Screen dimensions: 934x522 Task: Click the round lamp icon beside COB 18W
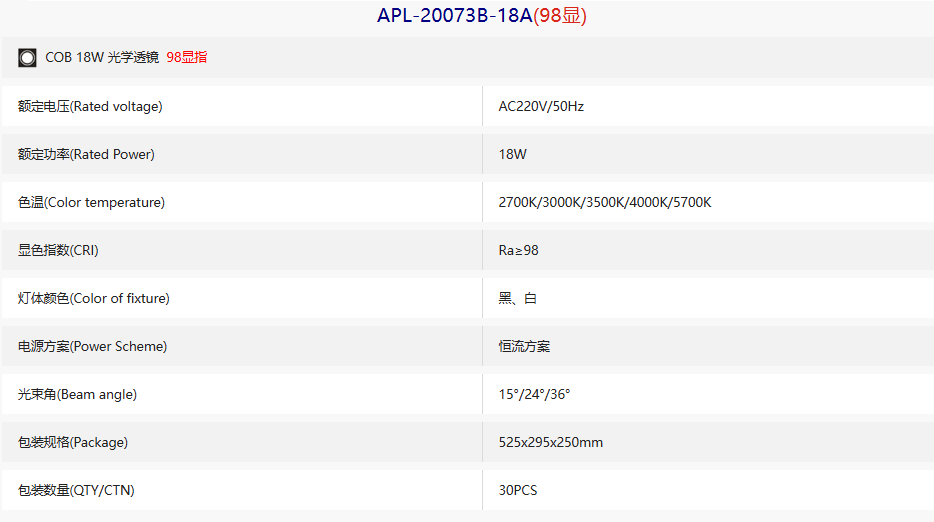[27, 58]
